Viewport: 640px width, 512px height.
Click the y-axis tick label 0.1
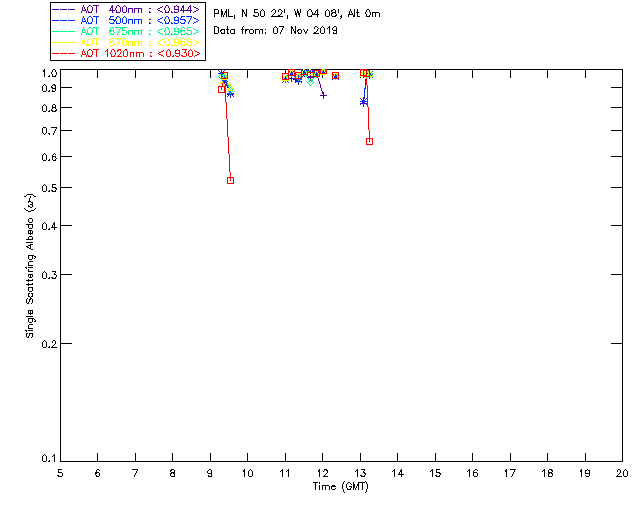[49, 459]
